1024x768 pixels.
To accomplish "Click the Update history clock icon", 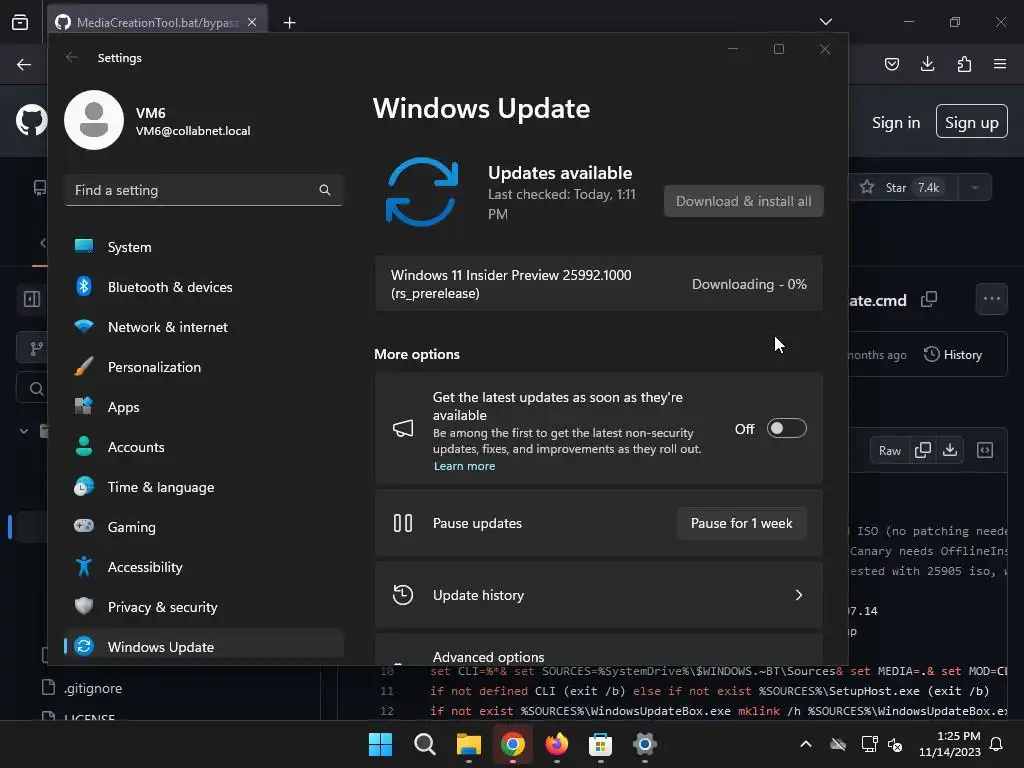I will point(403,595).
